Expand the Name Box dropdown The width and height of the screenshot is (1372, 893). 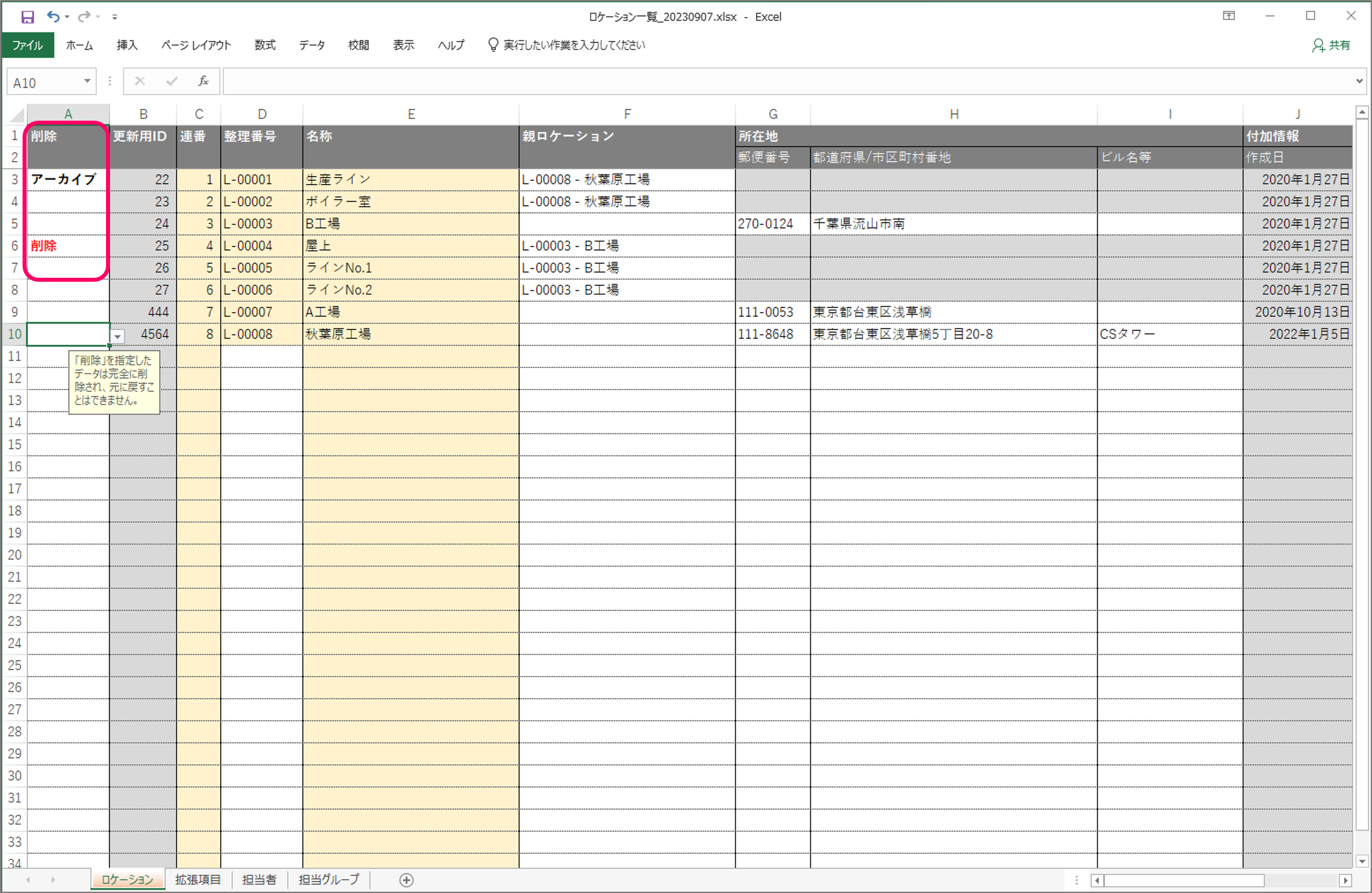tap(87, 82)
